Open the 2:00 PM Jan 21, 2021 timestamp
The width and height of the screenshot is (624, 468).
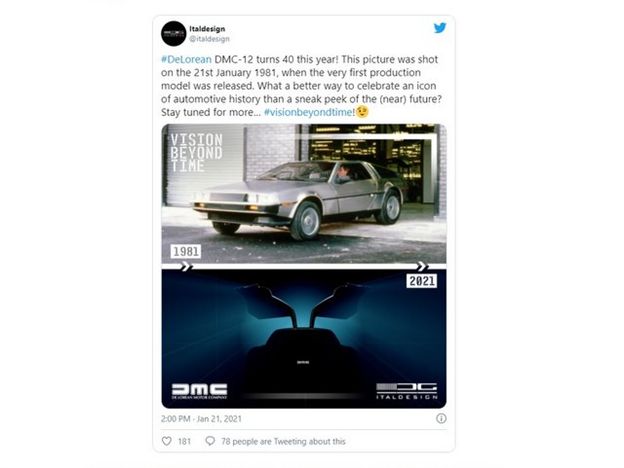[201, 419]
